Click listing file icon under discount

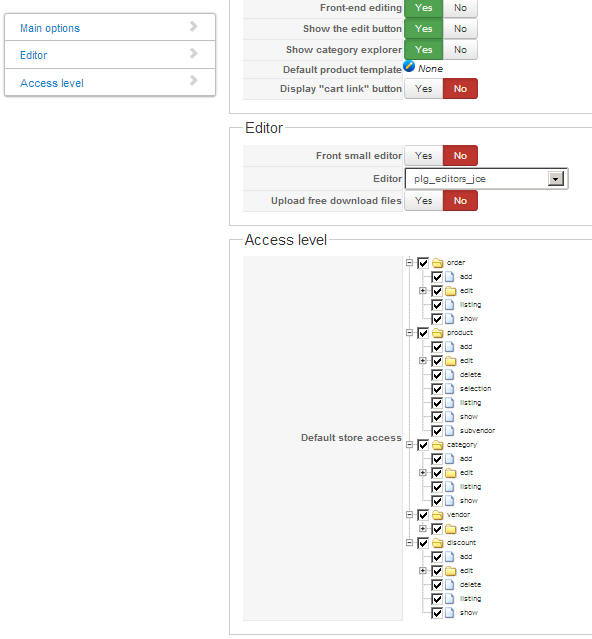449,599
